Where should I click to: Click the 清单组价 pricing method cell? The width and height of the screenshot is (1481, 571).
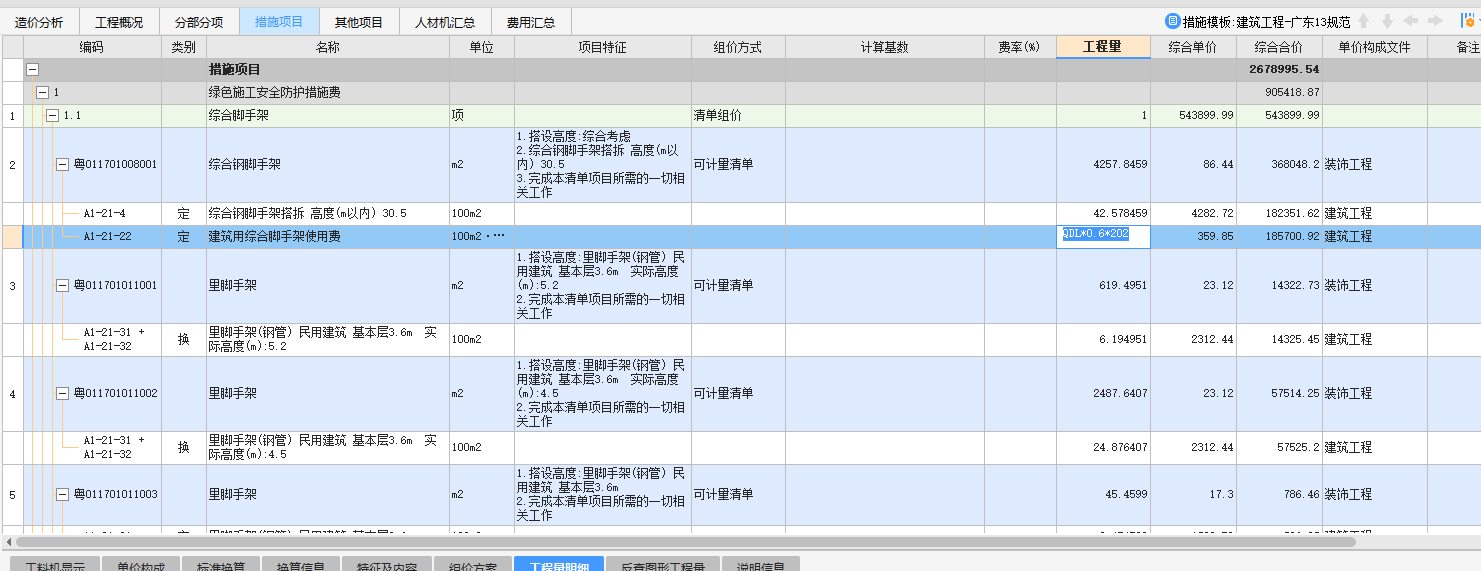click(738, 116)
